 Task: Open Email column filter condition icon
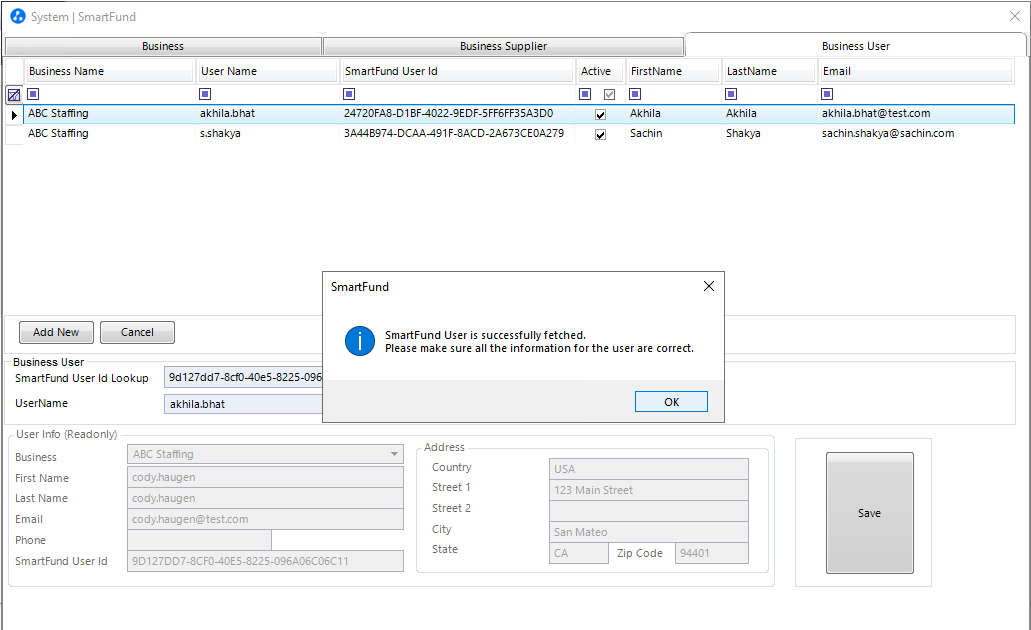tap(827, 94)
